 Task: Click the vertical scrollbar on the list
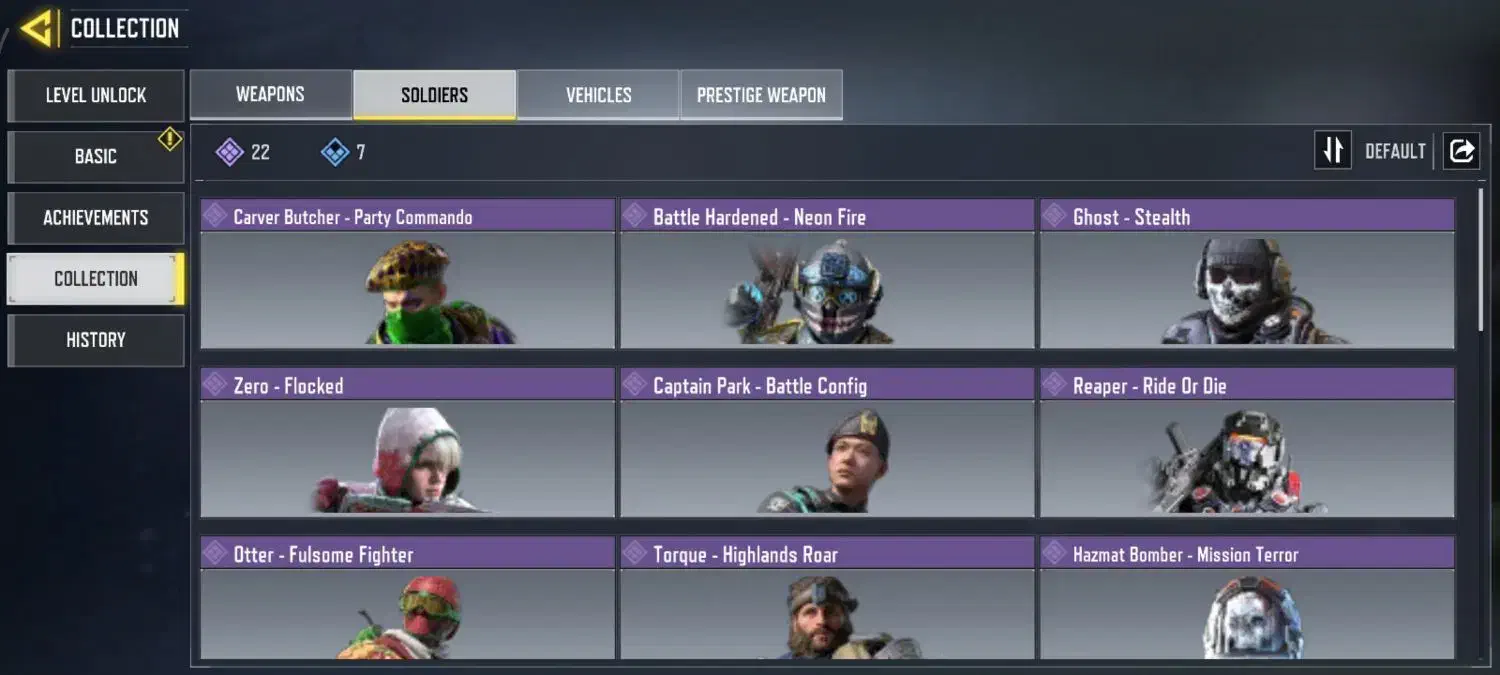[1481, 260]
